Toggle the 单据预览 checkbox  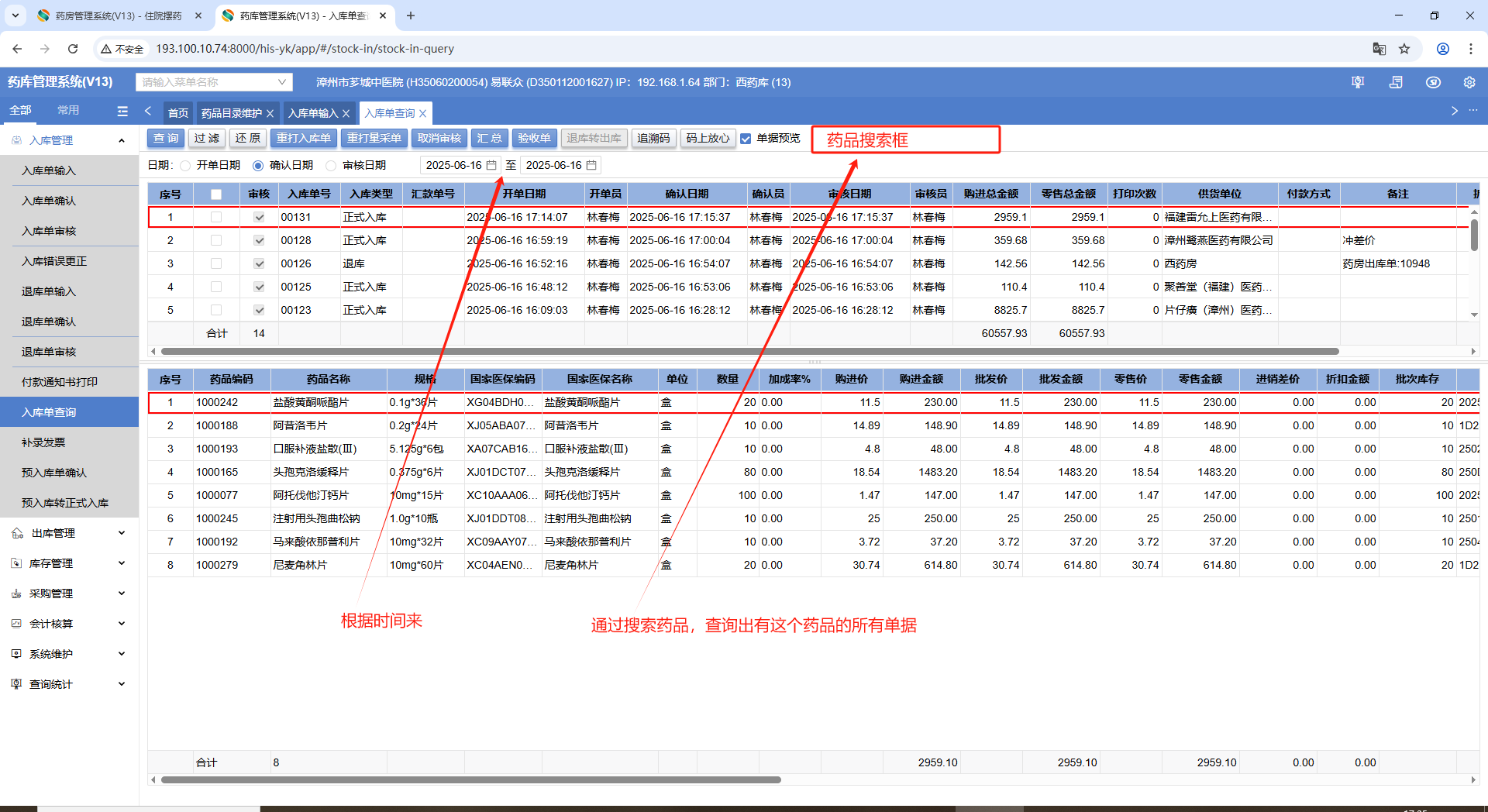[746, 139]
